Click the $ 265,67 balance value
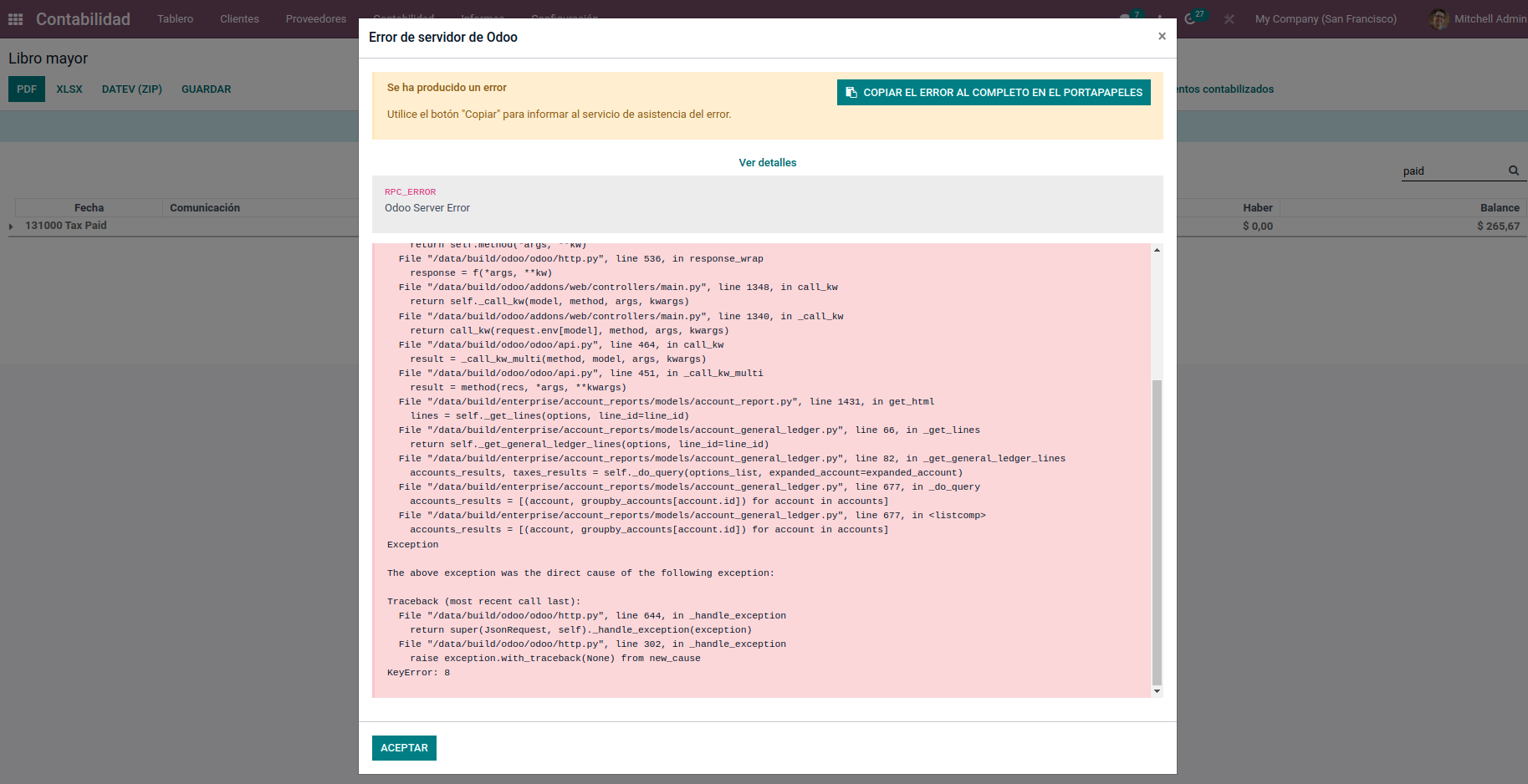This screenshot has height=784, width=1528. tap(1498, 227)
